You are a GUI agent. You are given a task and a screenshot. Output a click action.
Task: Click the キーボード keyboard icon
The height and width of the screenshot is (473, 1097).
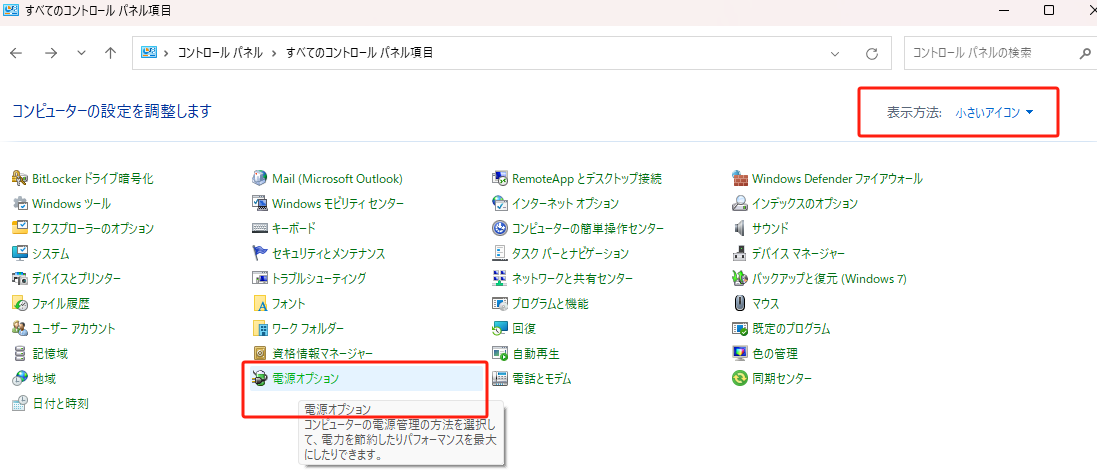click(260, 228)
